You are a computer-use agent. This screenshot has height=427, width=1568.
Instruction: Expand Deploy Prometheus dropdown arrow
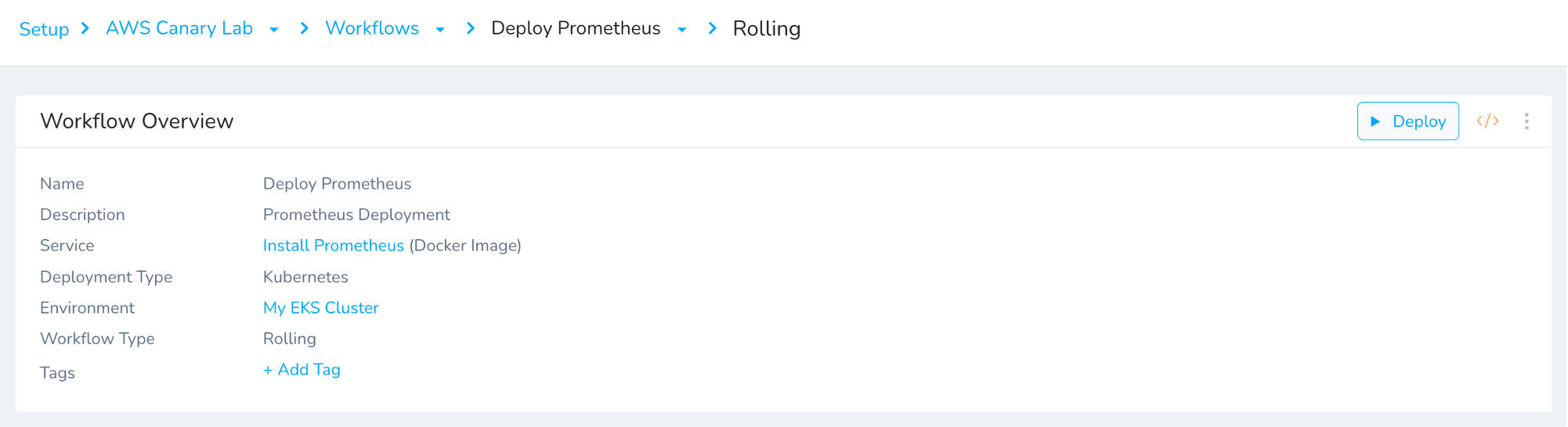pos(682,30)
